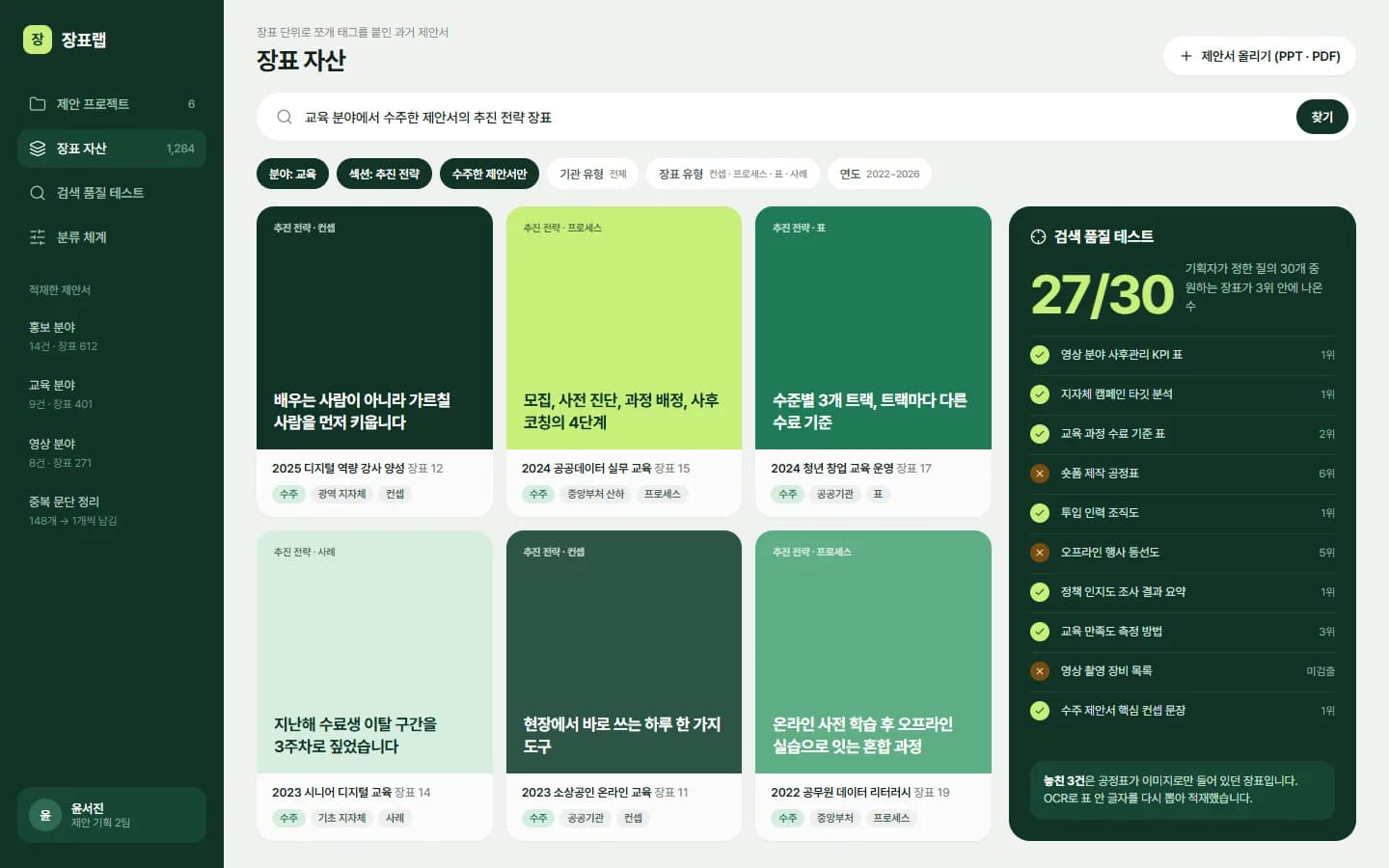Open the 현장에서 바로 쓰는 하루 한 가지 도구 card
This screenshot has height=868, width=1389.
(624, 686)
